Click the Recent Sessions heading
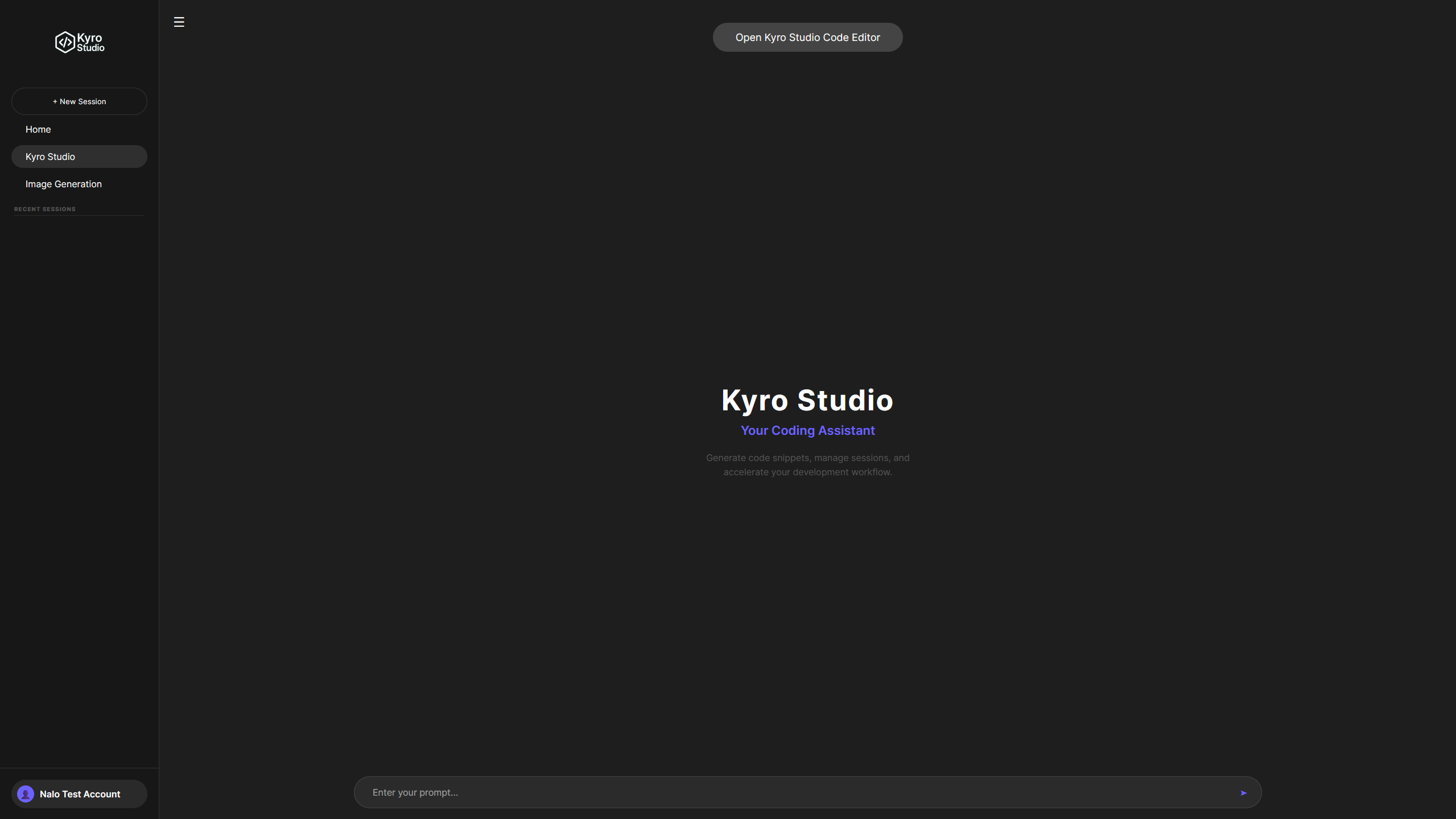The width and height of the screenshot is (1456, 819). point(44,208)
